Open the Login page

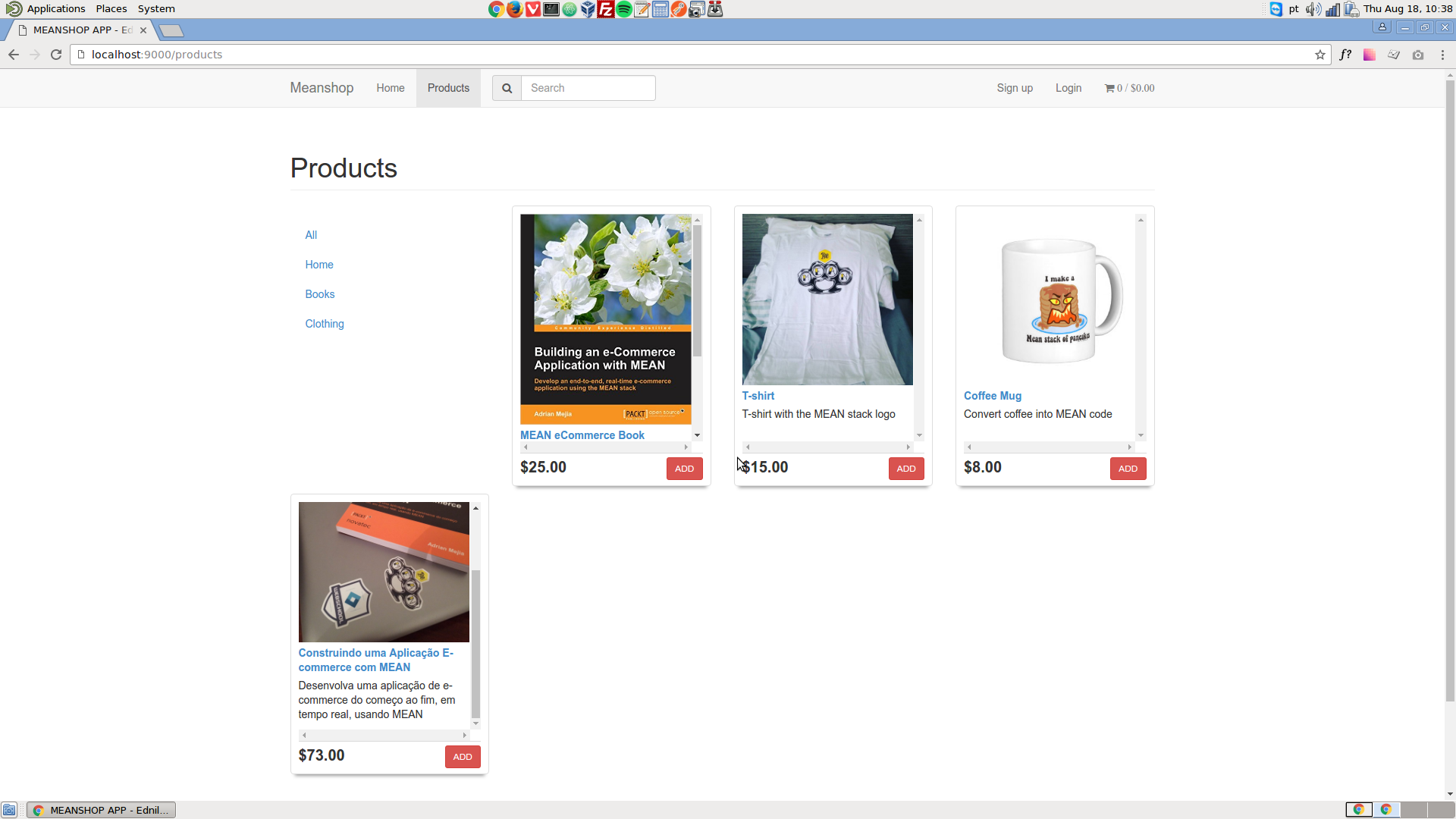point(1068,88)
